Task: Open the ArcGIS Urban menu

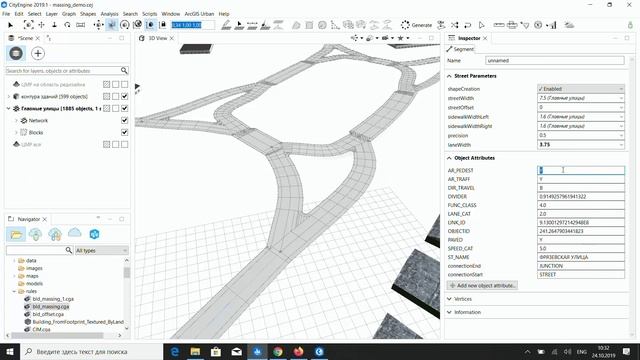Action: tap(199, 14)
